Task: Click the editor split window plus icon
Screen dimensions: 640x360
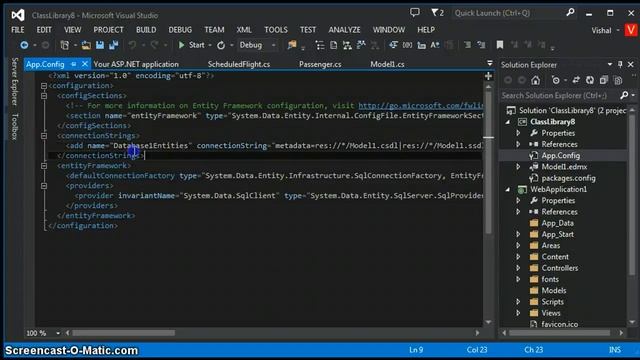Action: click(x=488, y=76)
